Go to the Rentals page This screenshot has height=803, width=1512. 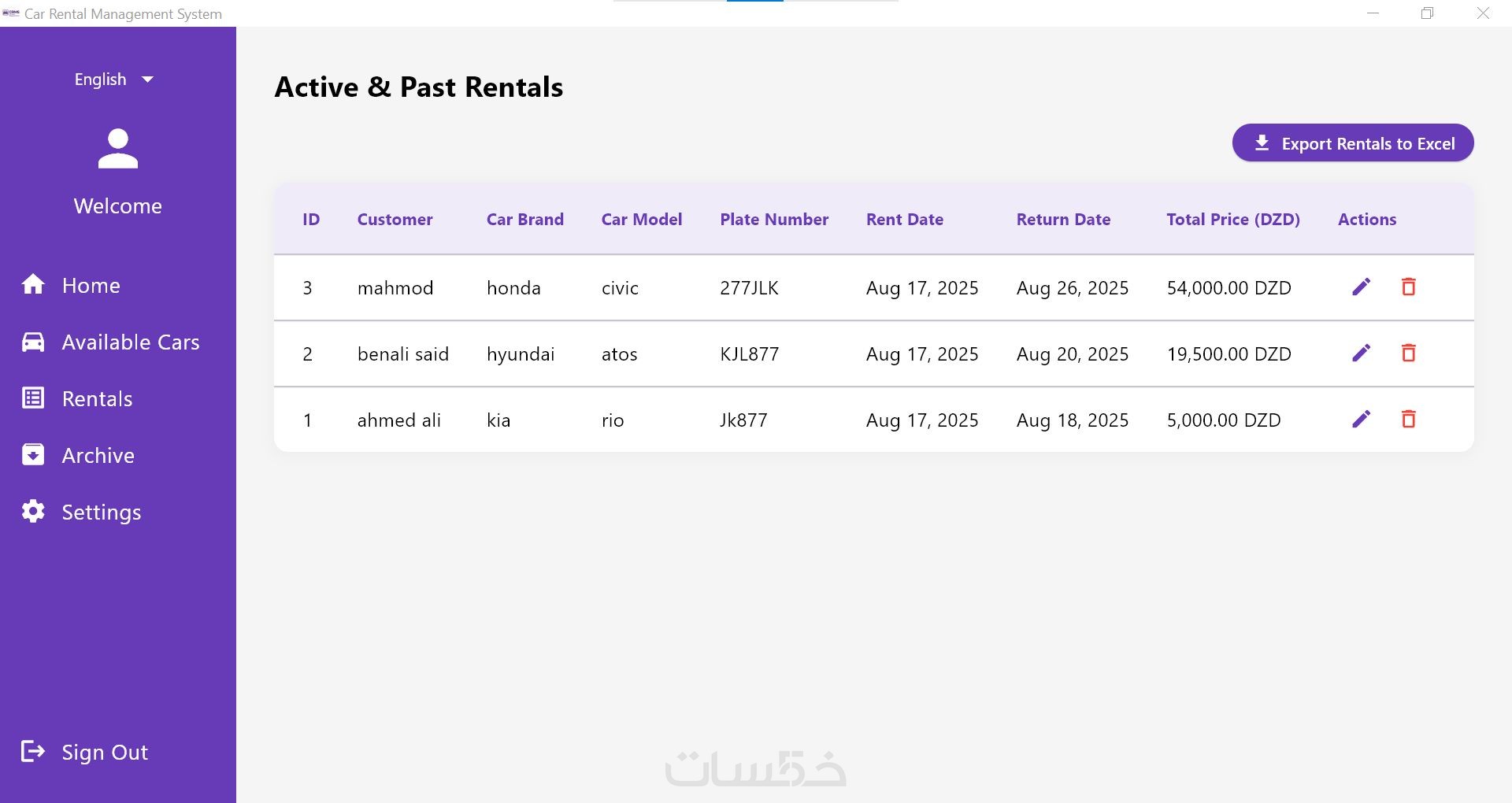[97, 399]
